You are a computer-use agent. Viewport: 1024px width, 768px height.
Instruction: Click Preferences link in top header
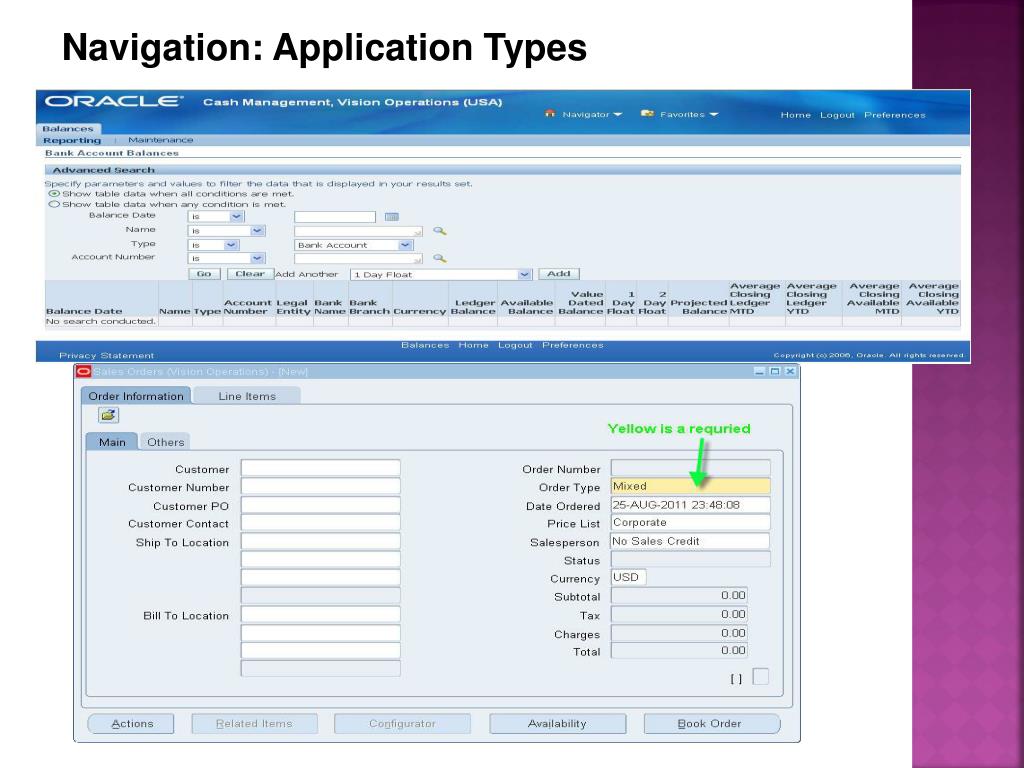click(x=895, y=115)
